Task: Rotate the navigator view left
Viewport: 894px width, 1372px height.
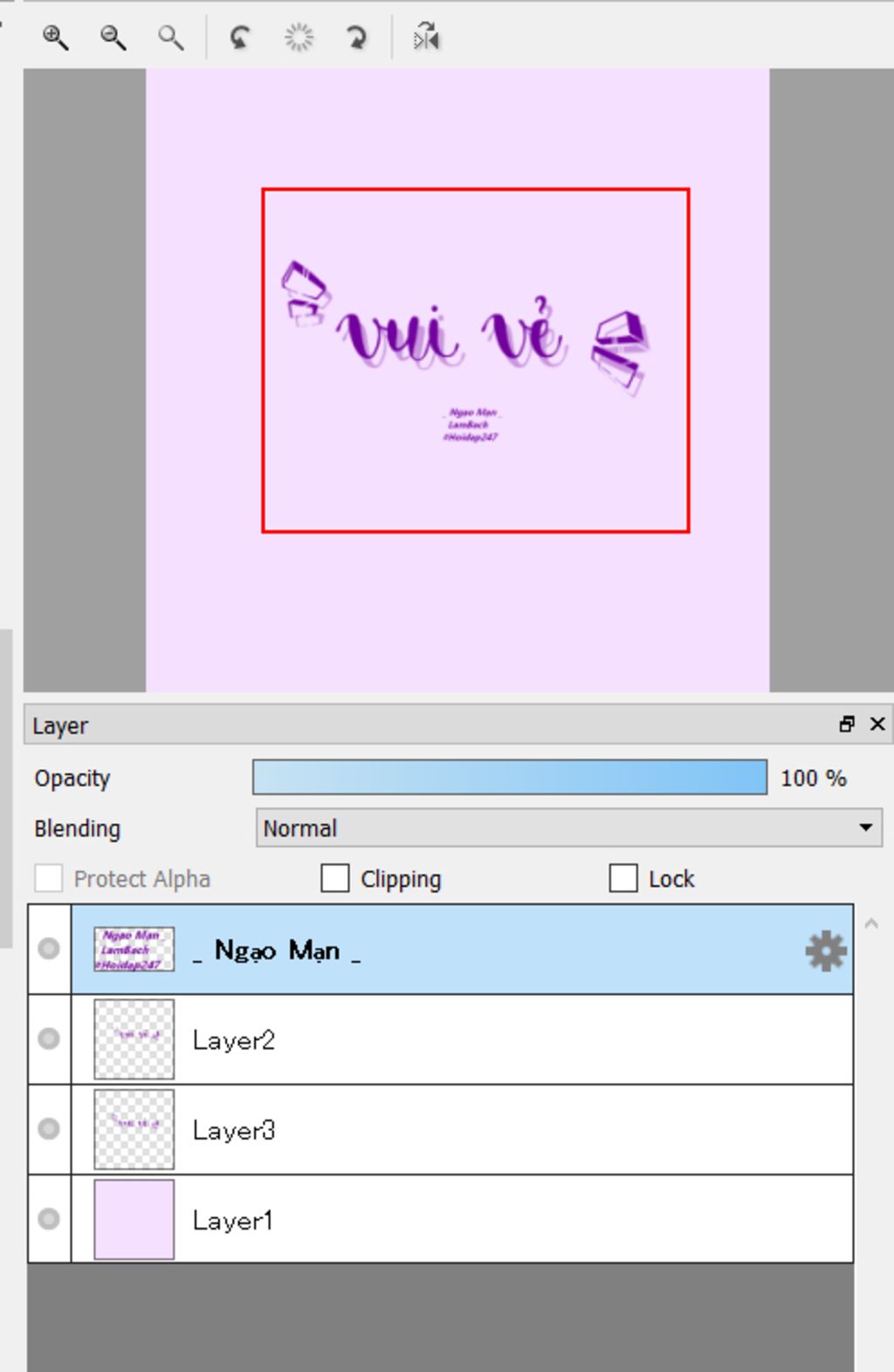Action: pyautogui.click(x=240, y=38)
